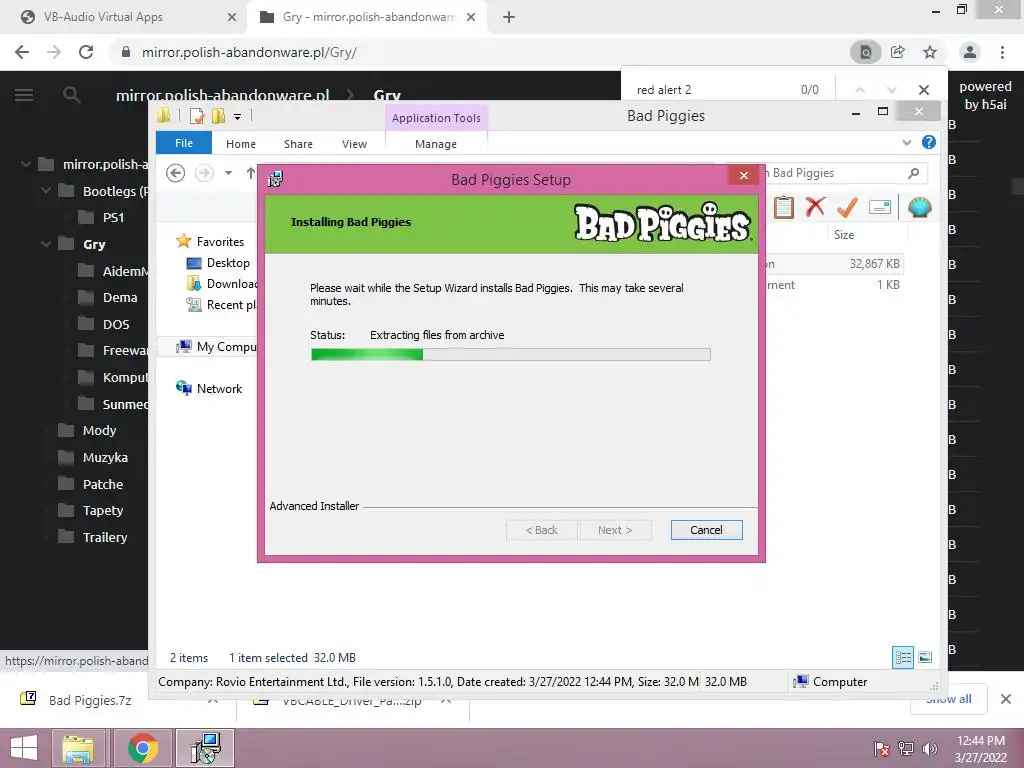Cancel the Bad Piggies installation
The height and width of the screenshot is (768, 1024).
706,530
